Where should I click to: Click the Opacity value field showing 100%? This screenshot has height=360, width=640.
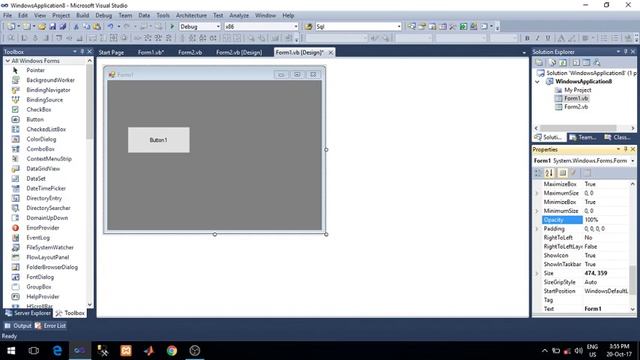tap(606, 220)
